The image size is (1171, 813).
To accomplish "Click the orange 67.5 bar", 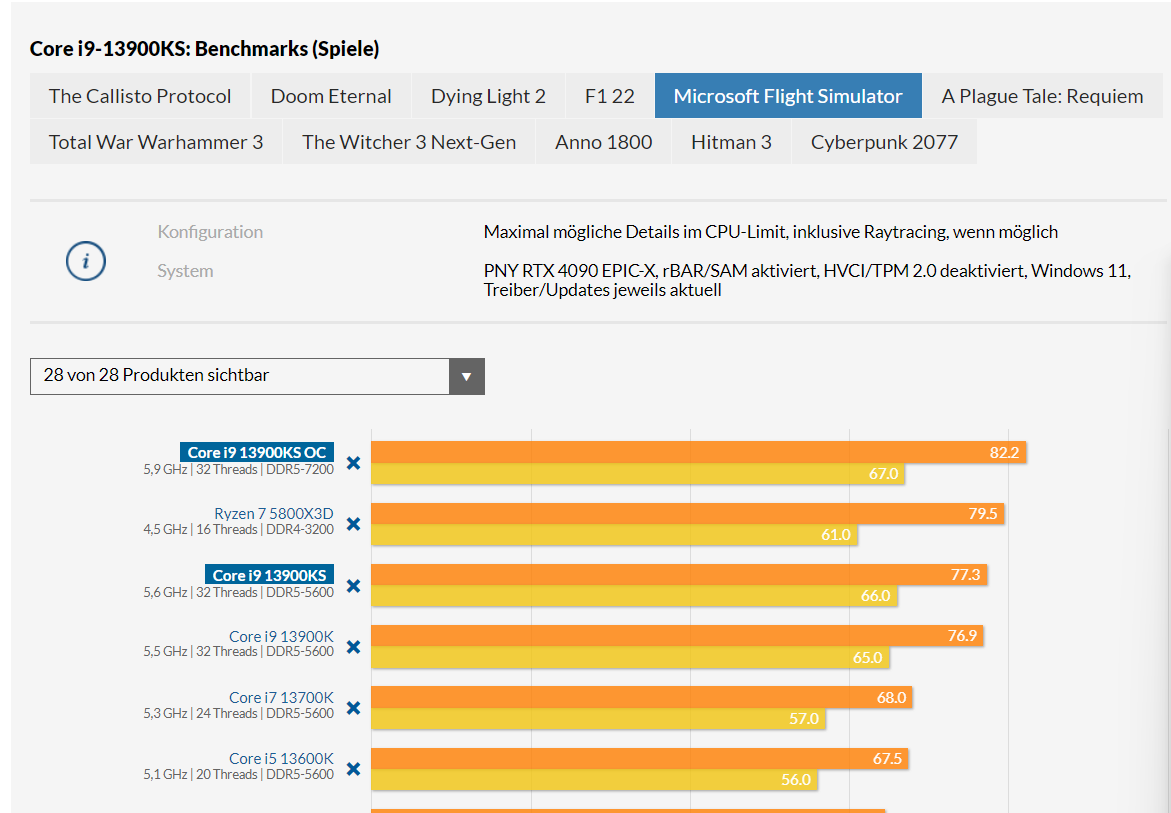I will (639, 759).
